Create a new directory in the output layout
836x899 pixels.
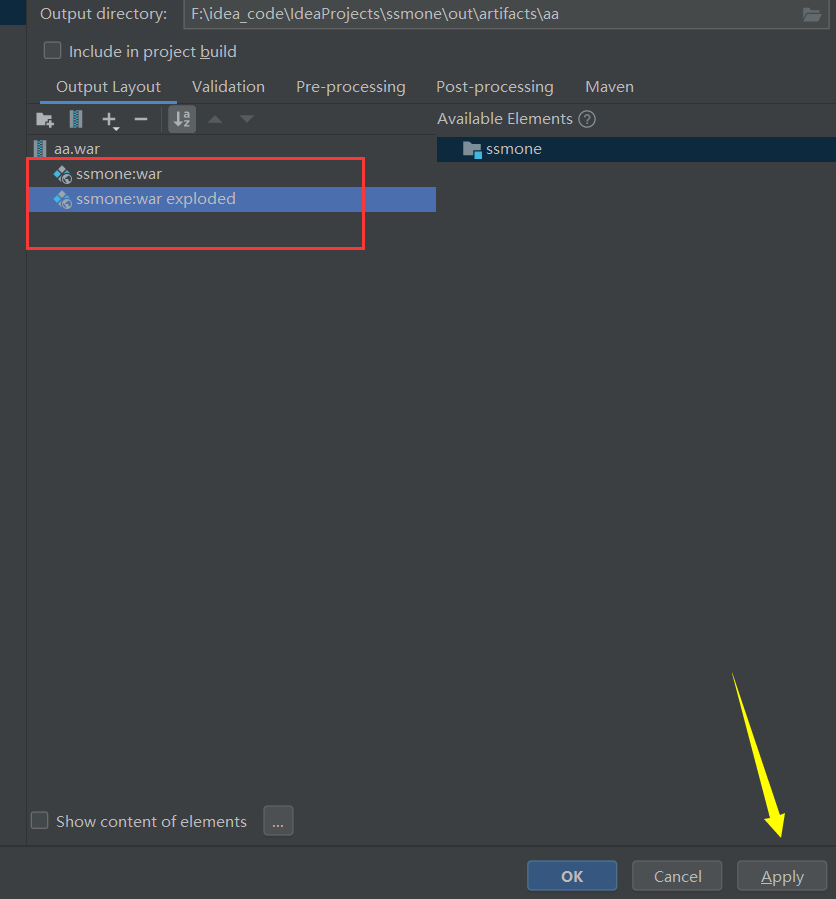tap(44, 119)
